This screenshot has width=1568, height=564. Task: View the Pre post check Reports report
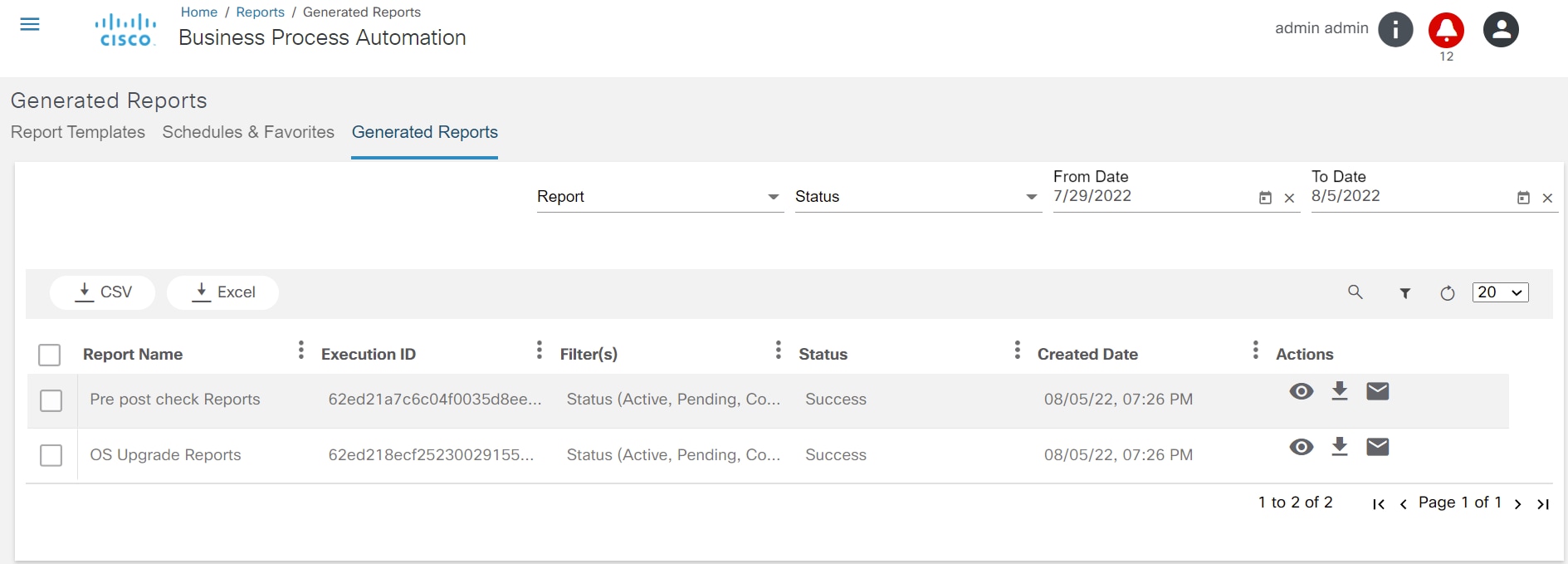1302,391
